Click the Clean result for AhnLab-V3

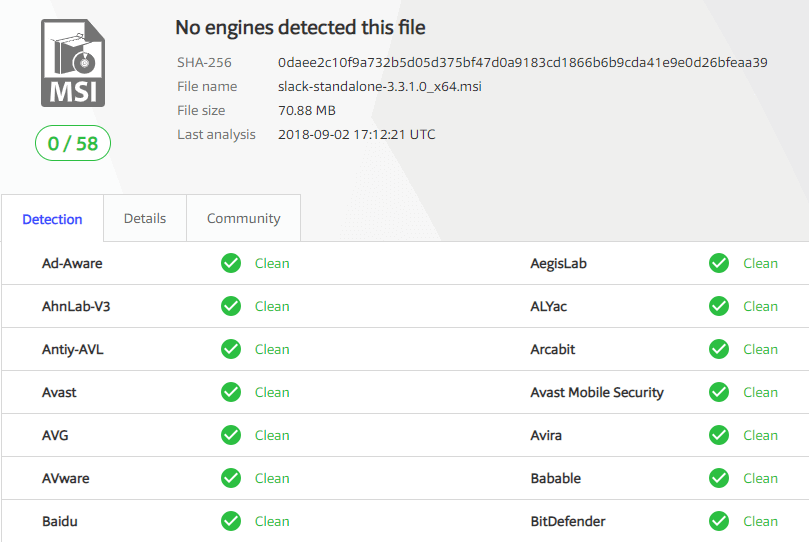coord(272,306)
